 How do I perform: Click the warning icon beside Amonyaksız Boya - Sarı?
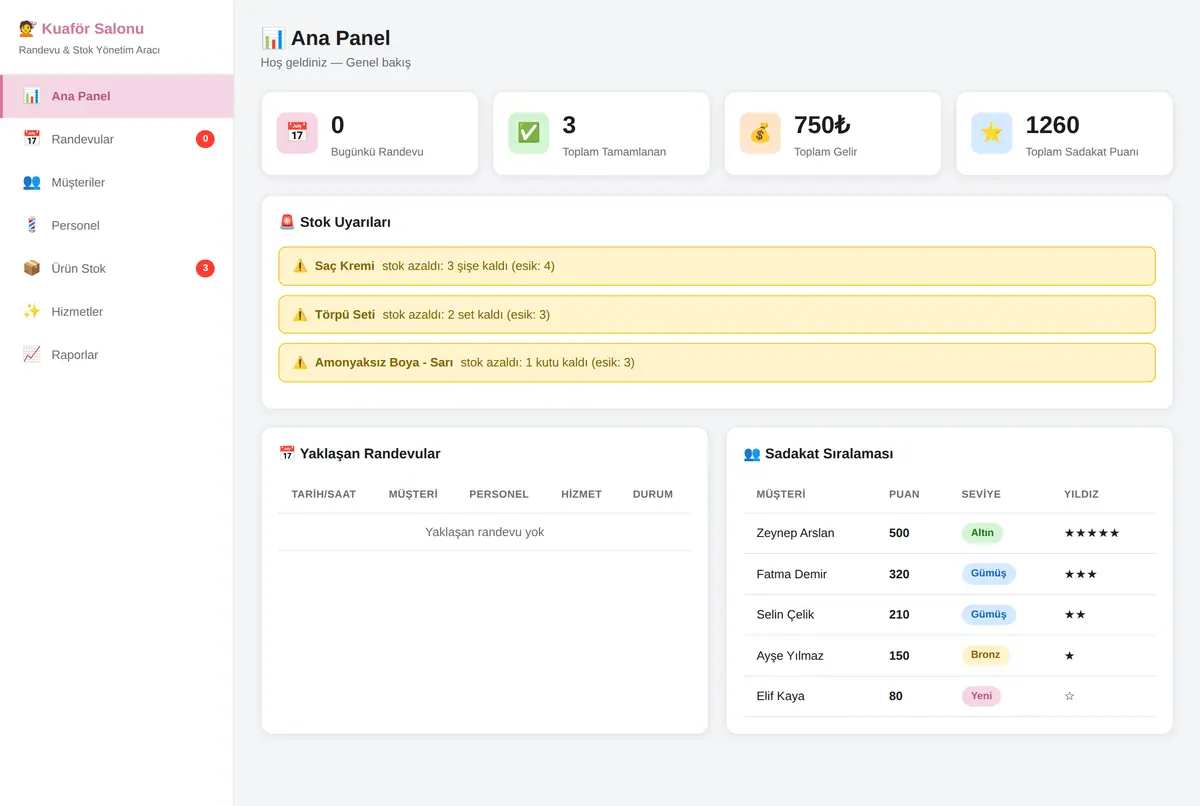coord(300,362)
